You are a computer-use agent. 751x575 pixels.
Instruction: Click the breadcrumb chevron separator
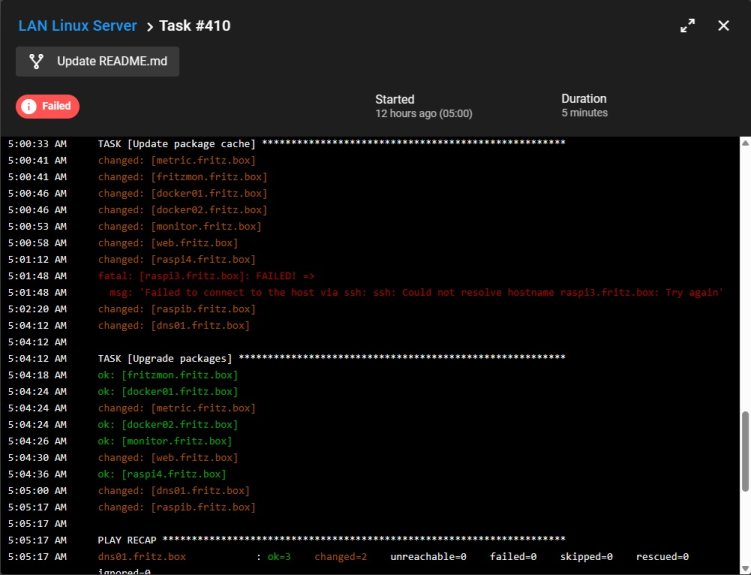click(149, 26)
